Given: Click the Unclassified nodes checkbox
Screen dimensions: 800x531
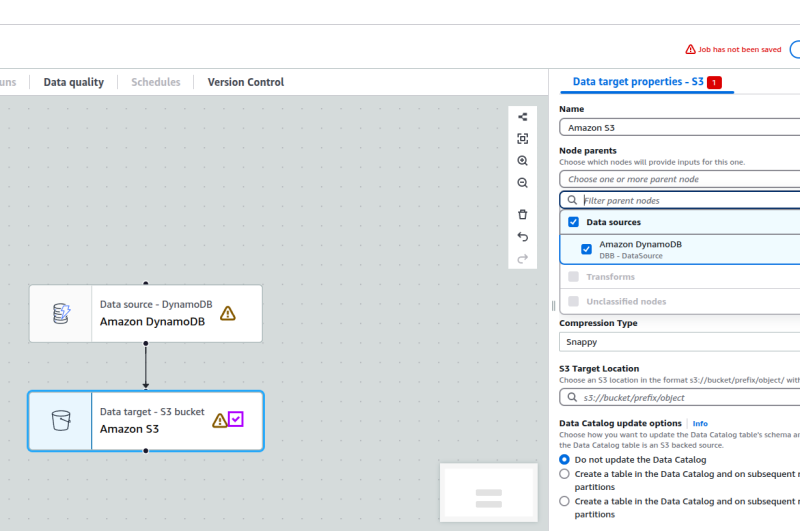Looking at the screenshot, I should pyautogui.click(x=573, y=301).
